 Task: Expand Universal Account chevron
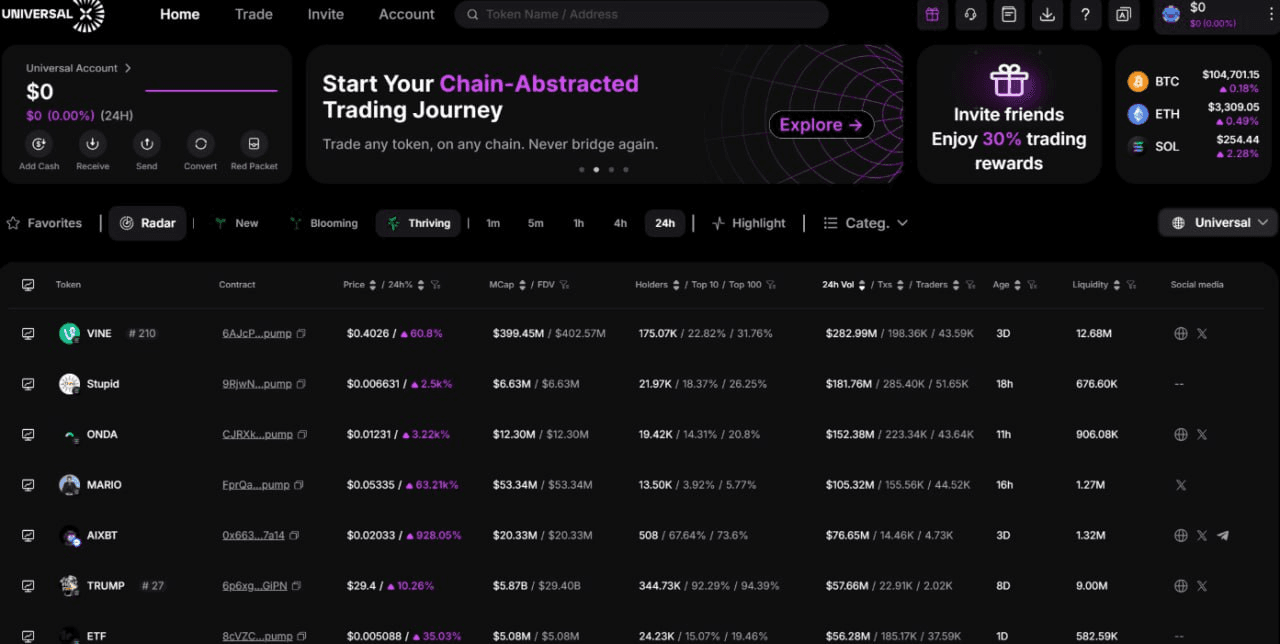click(x=128, y=68)
